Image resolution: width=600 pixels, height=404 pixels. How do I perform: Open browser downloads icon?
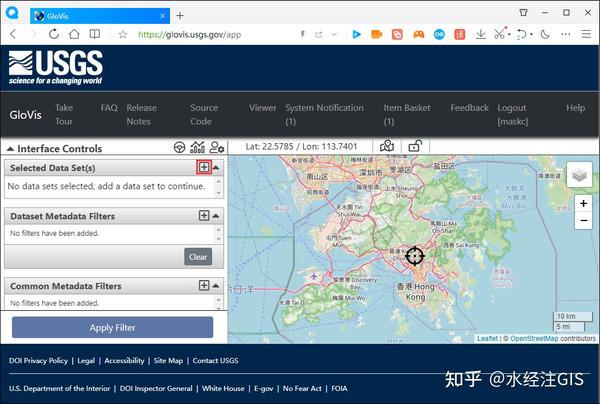(481, 34)
